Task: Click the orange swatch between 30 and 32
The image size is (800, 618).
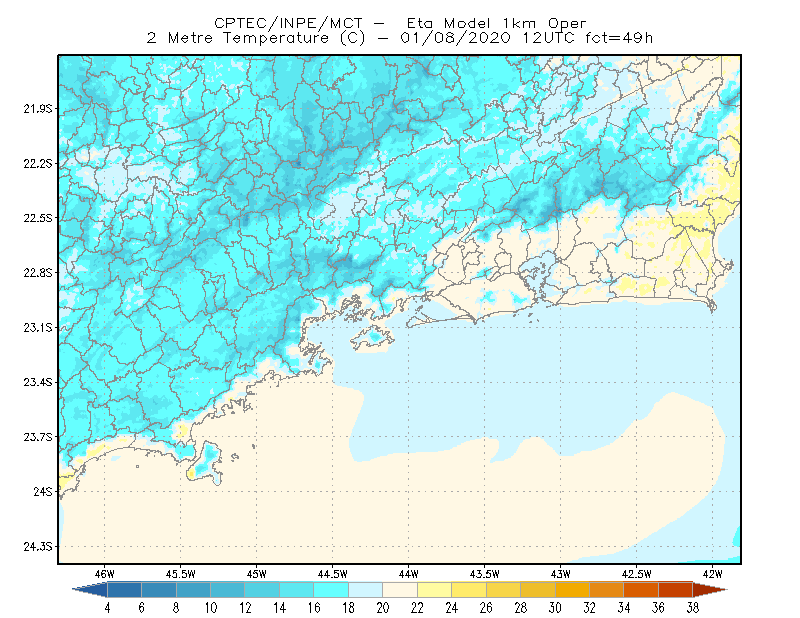Action: pyautogui.click(x=572, y=590)
